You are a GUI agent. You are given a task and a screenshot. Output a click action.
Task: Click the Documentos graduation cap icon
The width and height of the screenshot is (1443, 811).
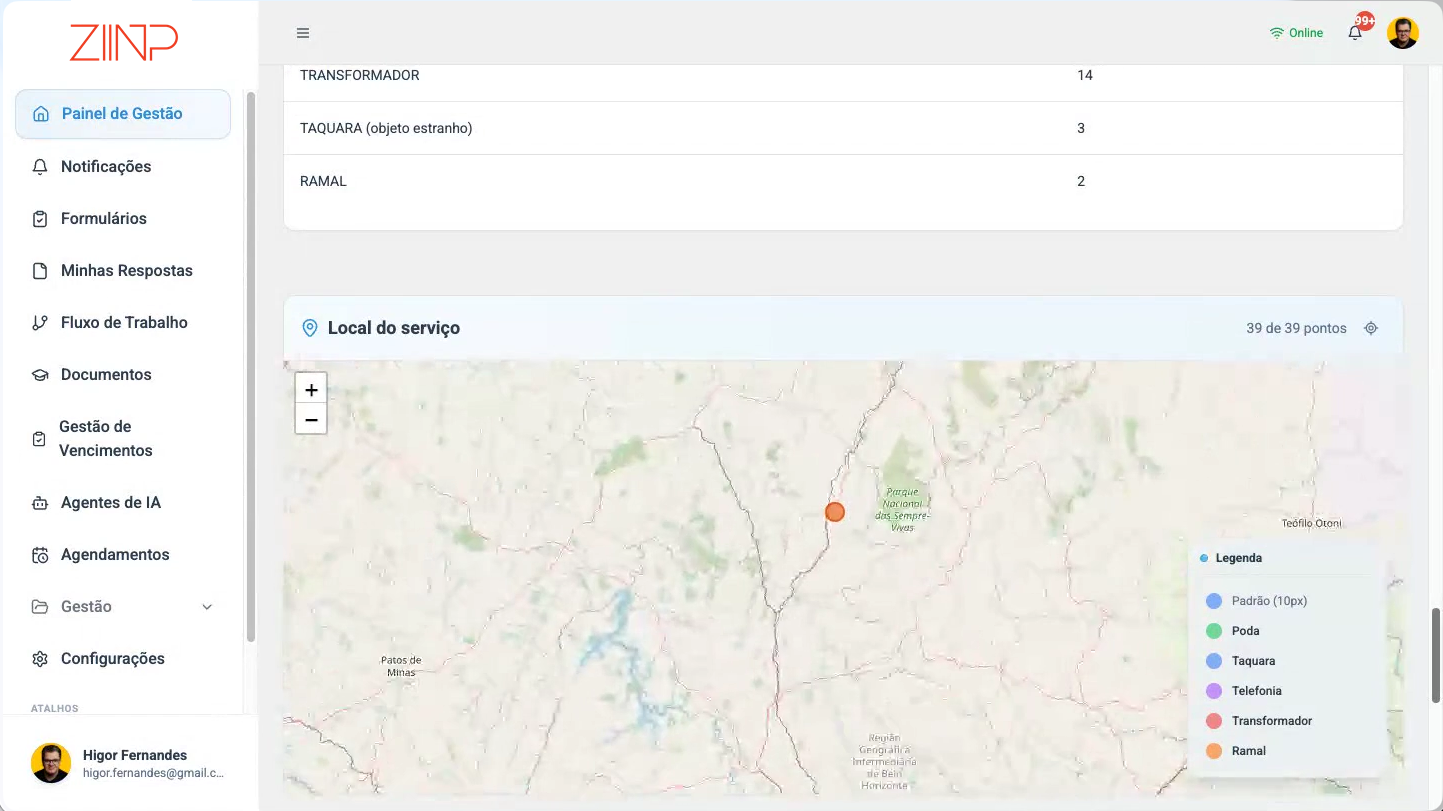pyautogui.click(x=40, y=375)
